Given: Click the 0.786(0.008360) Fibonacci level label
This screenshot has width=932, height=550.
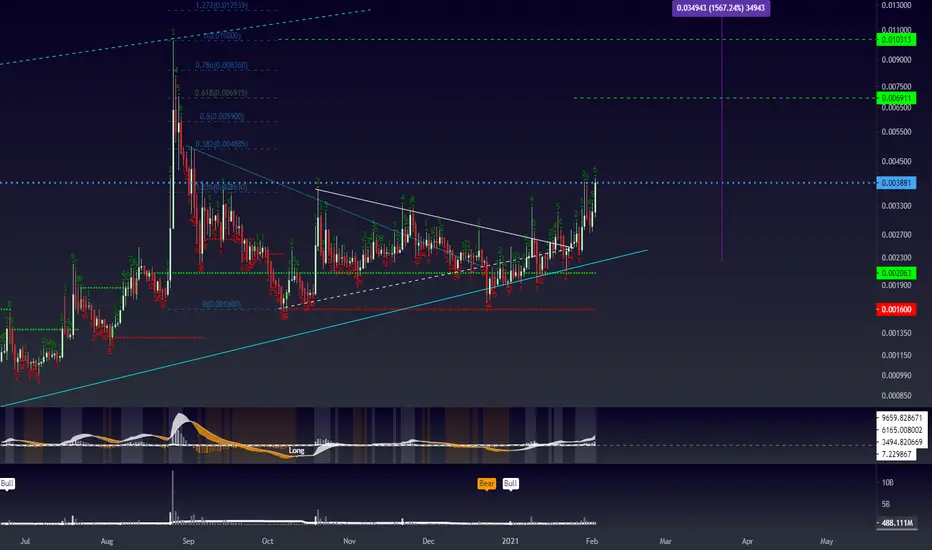Looking at the screenshot, I should click(221, 65).
